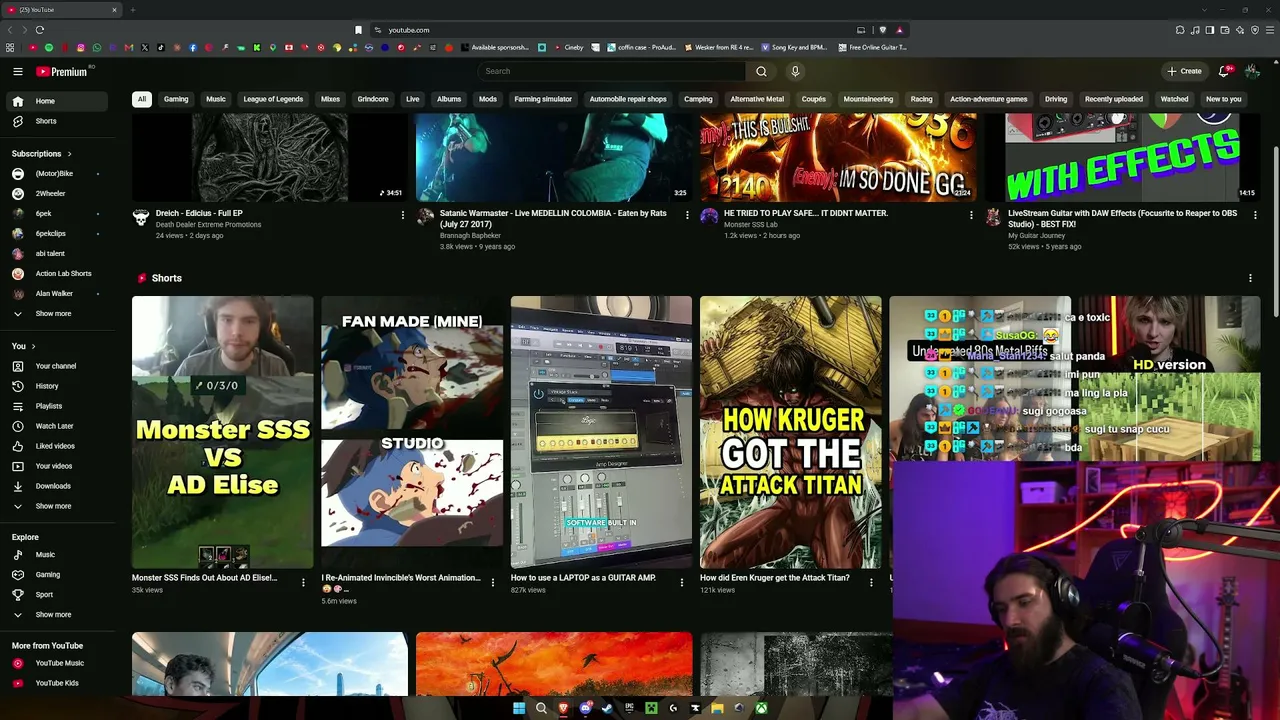The height and width of the screenshot is (720, 1280).
Task: Filter by League of Legends chip
Action: [273, 99]
